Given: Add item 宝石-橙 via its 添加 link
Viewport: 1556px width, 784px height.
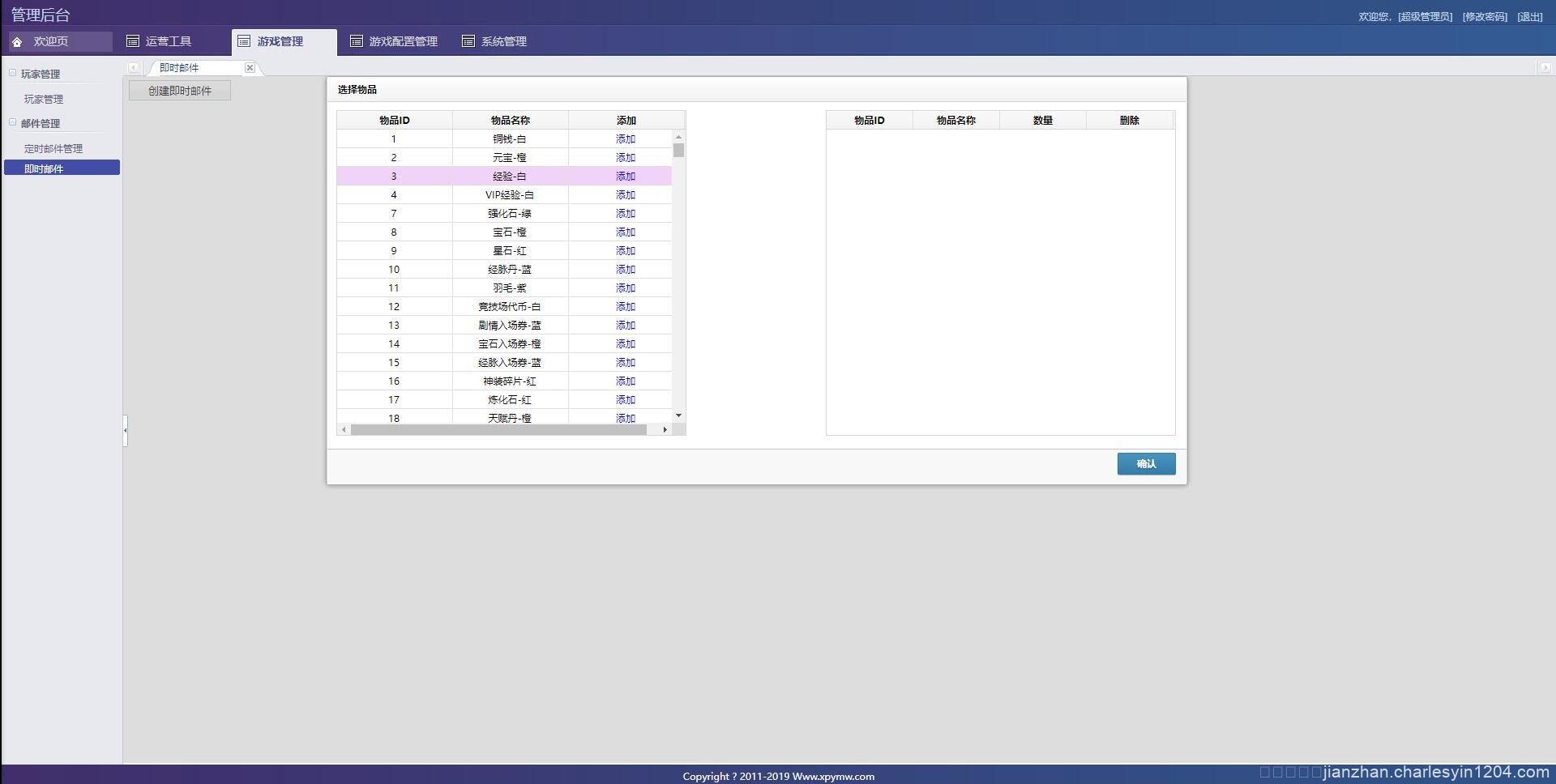Looking at the screenshot, I should [626, 232].
